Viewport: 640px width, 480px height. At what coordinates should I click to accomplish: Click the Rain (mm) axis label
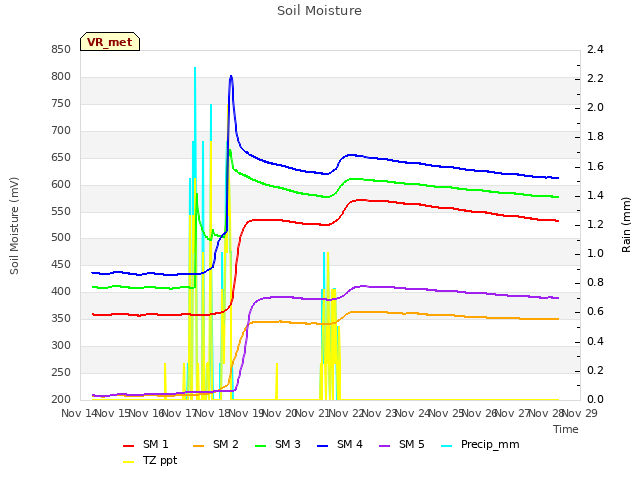coord(626,225)
